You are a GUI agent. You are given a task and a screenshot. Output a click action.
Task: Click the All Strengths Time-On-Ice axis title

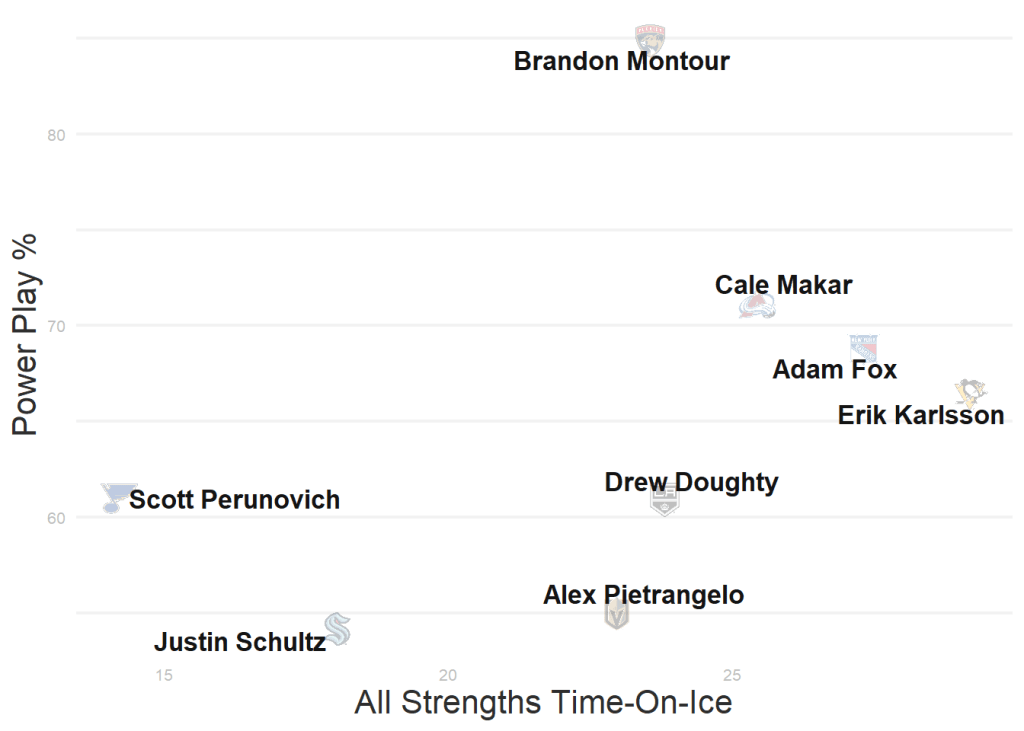(x=543, y=702)
